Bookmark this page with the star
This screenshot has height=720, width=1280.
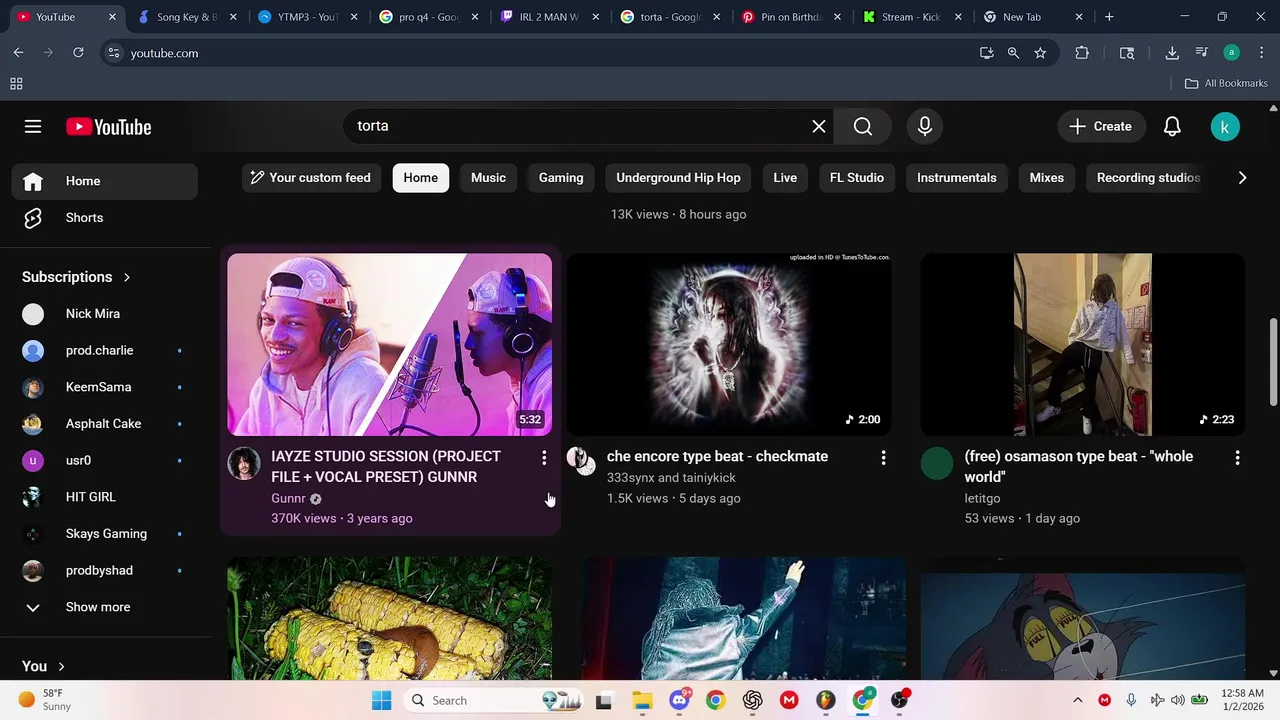tap(1040, 53)
